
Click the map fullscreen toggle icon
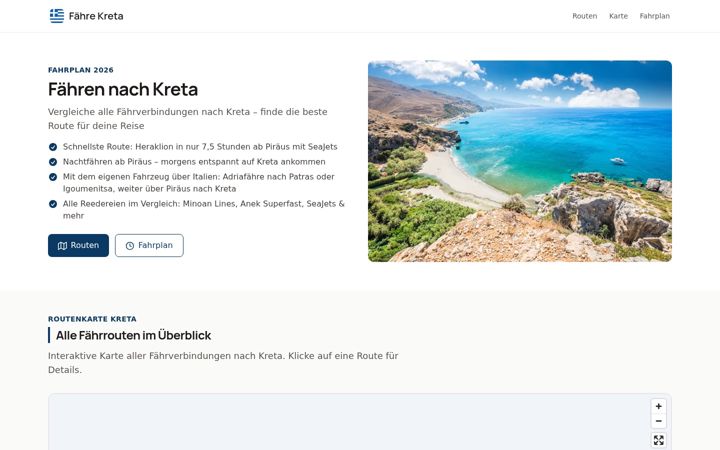coord(658,440)
